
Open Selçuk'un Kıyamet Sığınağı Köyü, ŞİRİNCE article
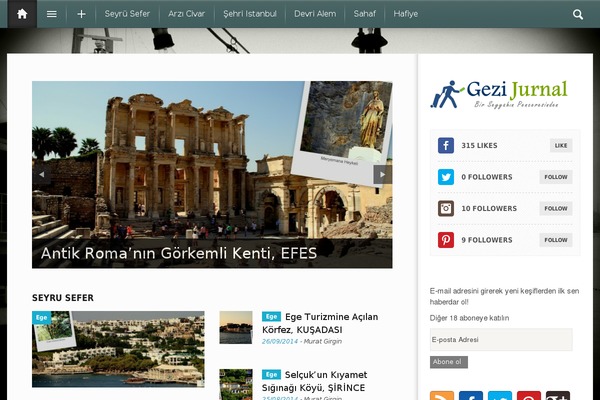[x=315, y=381]
